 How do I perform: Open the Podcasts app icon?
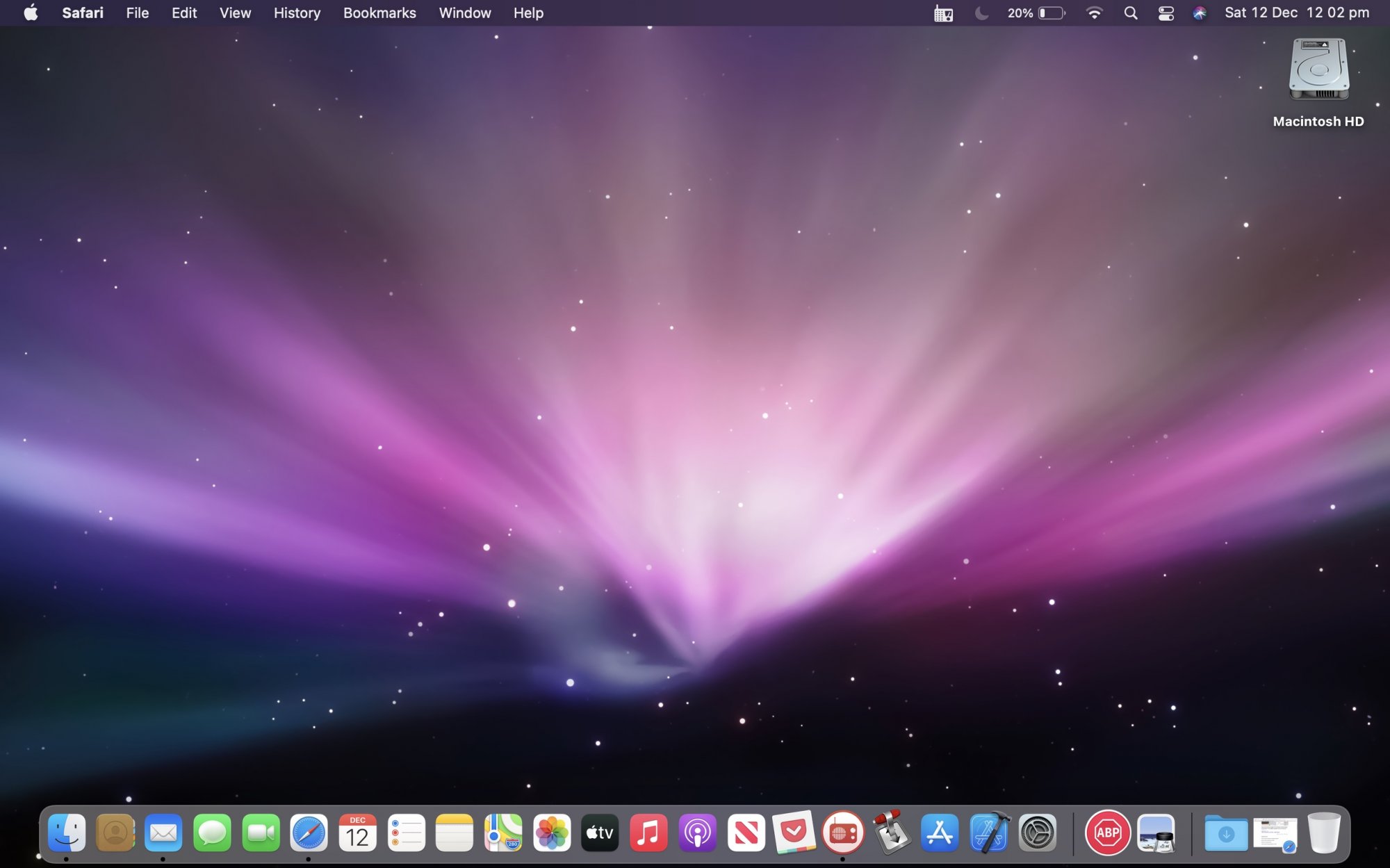click(x=697, y=832)
